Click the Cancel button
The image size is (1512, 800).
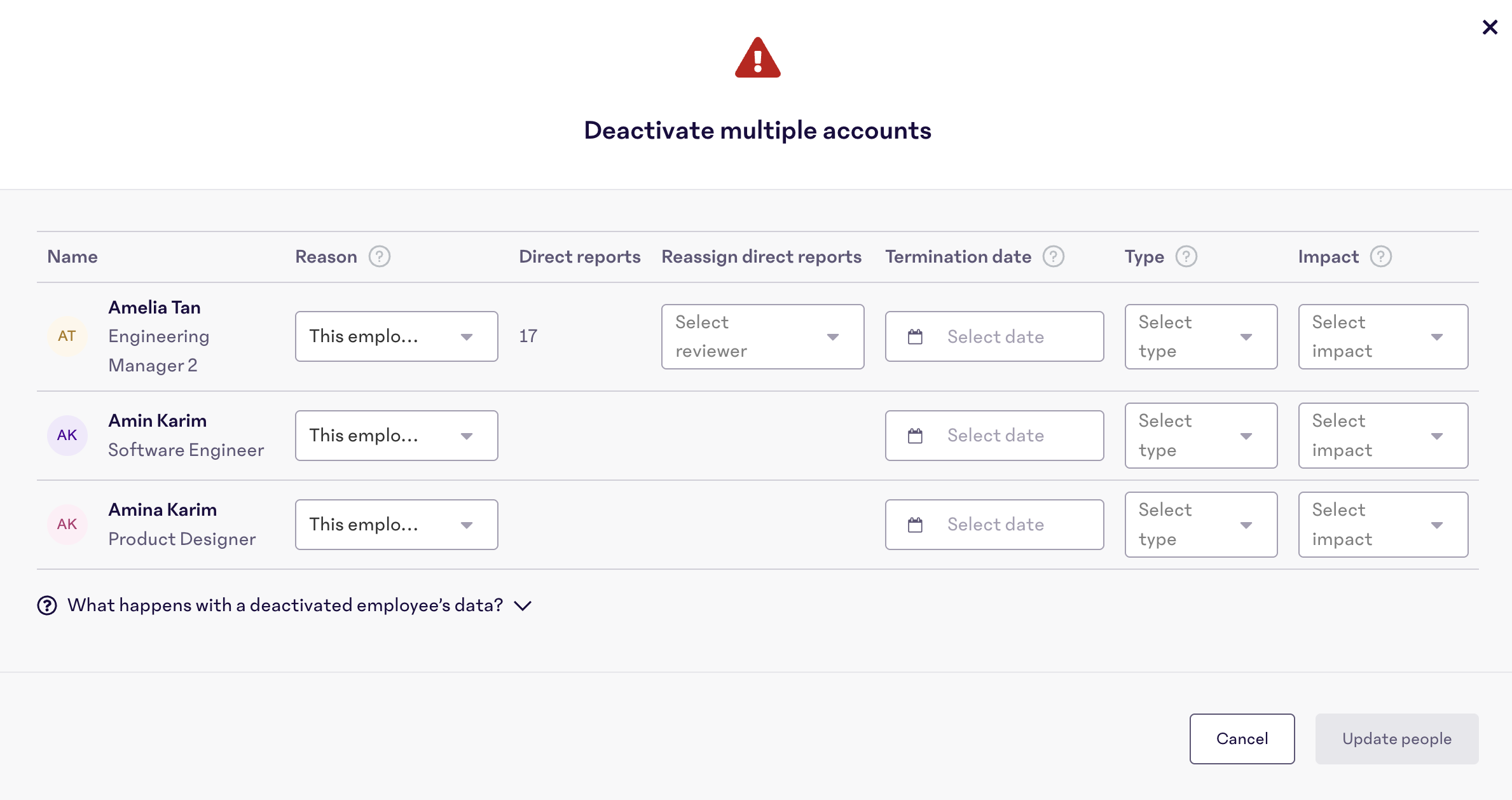point(1242,739)
